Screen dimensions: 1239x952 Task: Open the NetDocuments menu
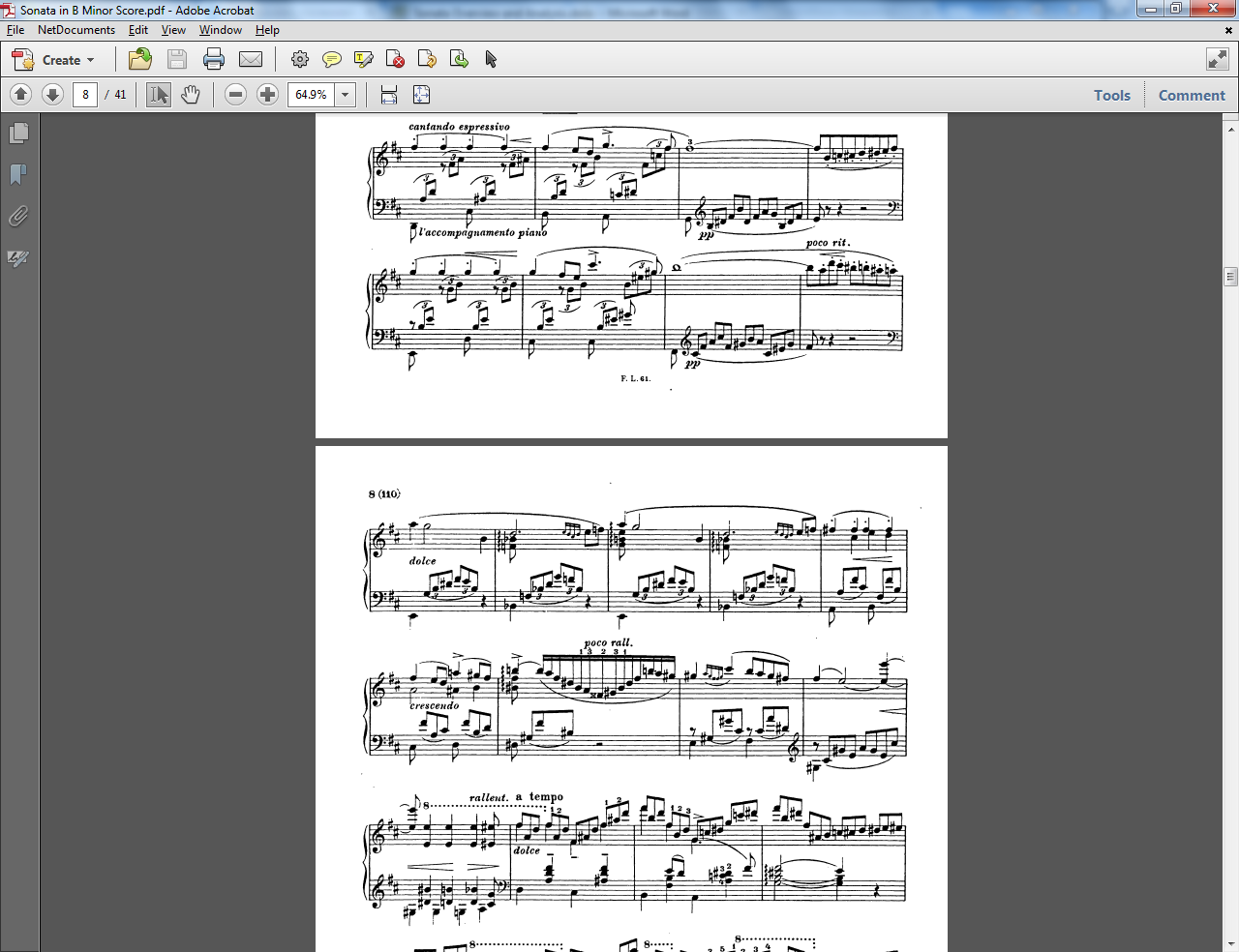(x=76, y=30)
